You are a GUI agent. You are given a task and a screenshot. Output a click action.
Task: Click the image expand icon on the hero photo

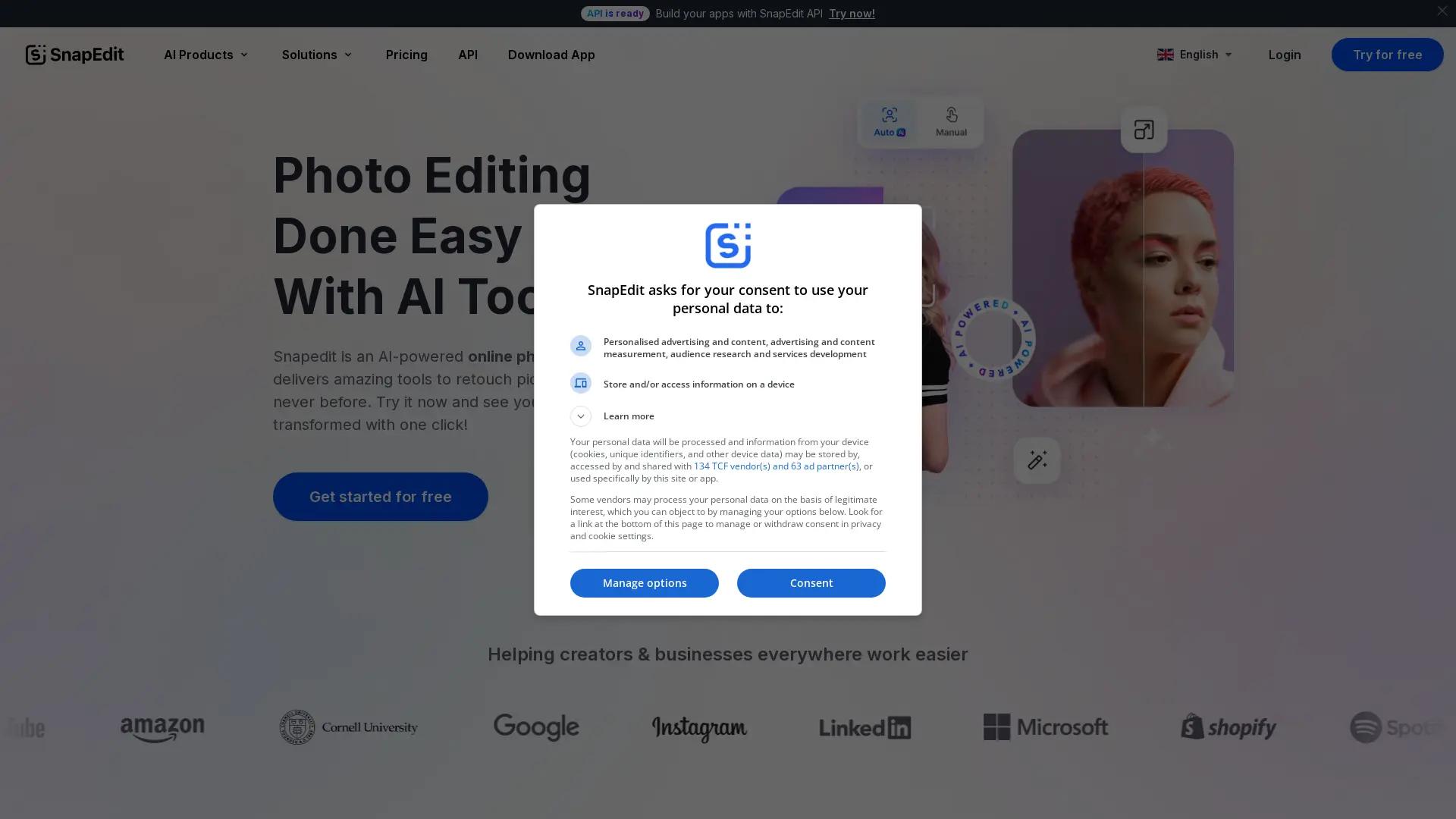coord(1144,130)
